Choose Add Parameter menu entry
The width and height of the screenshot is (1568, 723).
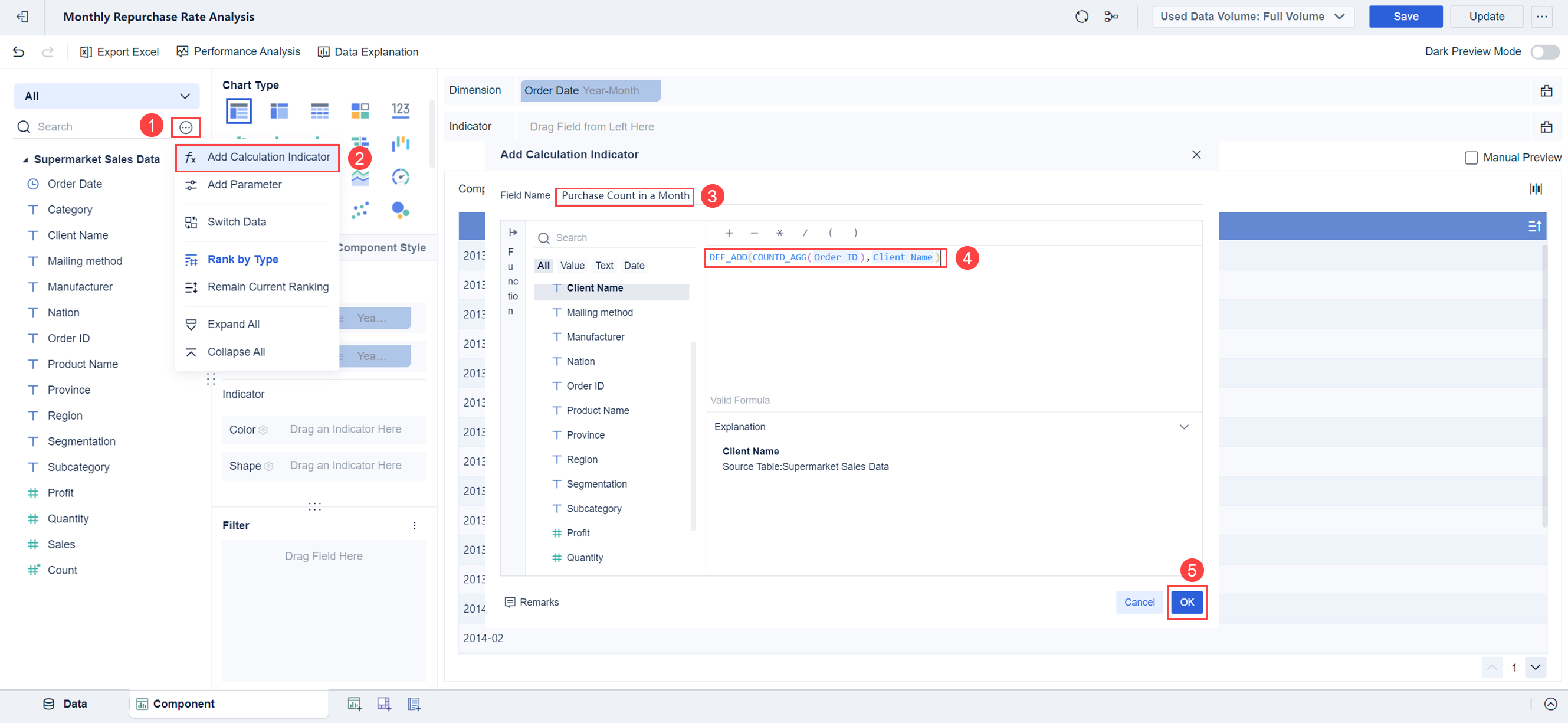point(244,185)
